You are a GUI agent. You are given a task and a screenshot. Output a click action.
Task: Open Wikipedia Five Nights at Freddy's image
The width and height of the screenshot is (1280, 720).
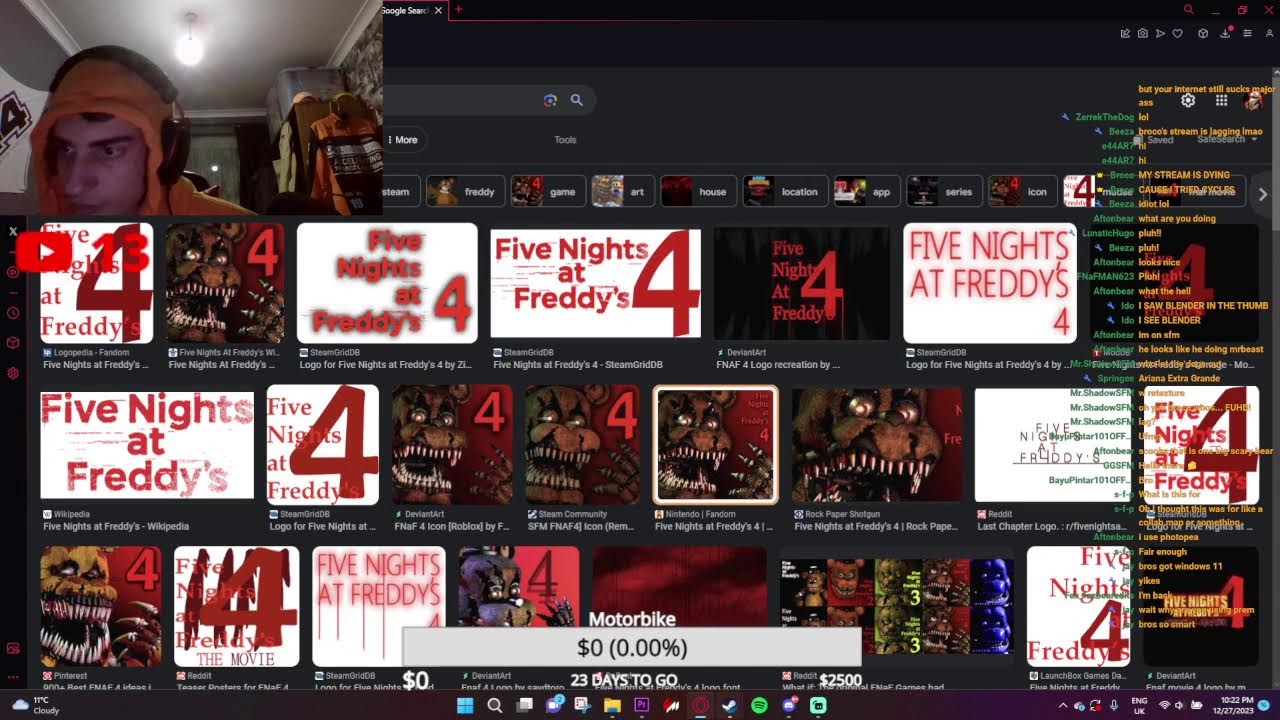pos(147,445)
